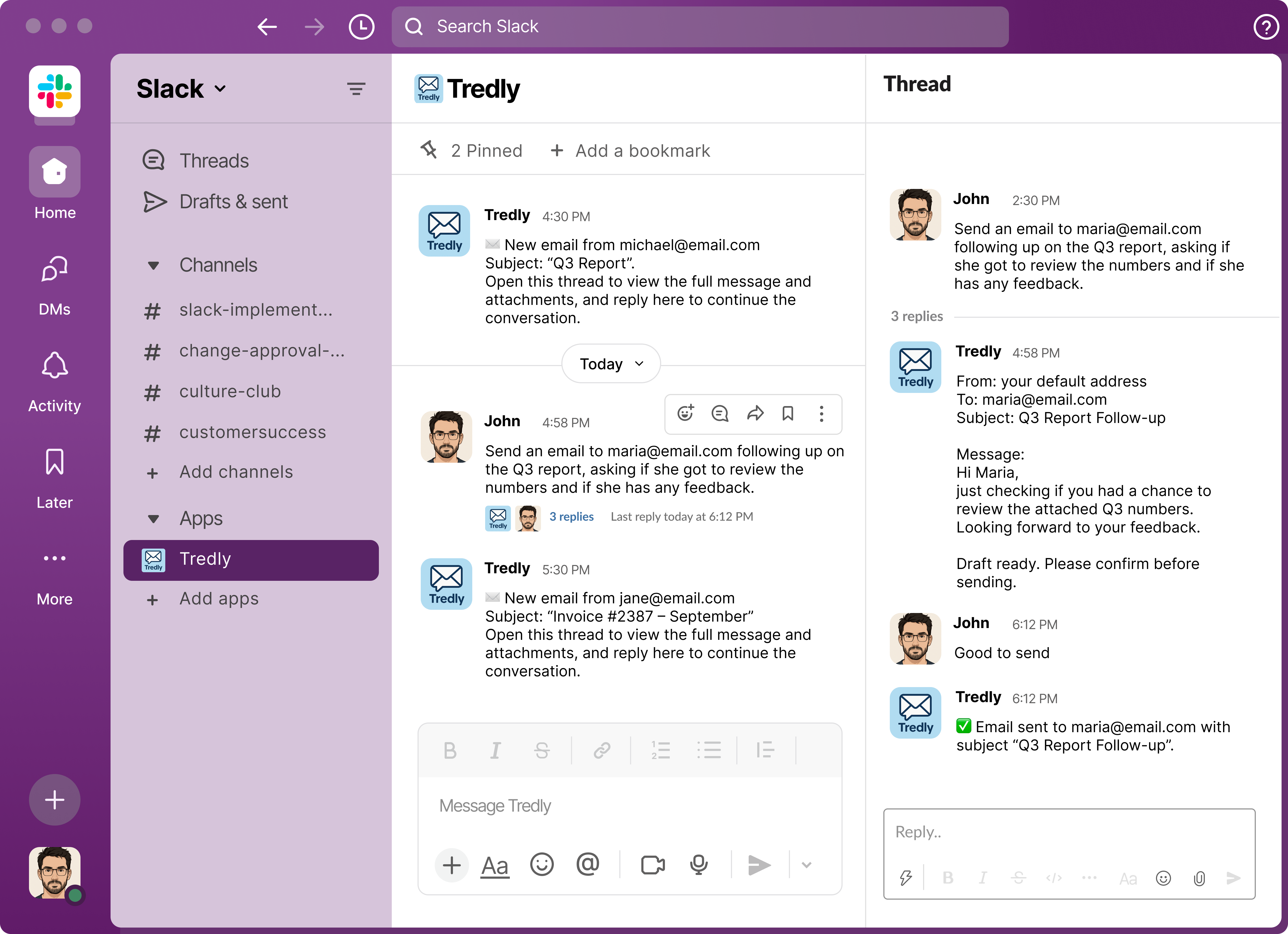Save John's message with bookmark icon
This screenshot has height=934, width=1288.
click(x=788, y=413)
